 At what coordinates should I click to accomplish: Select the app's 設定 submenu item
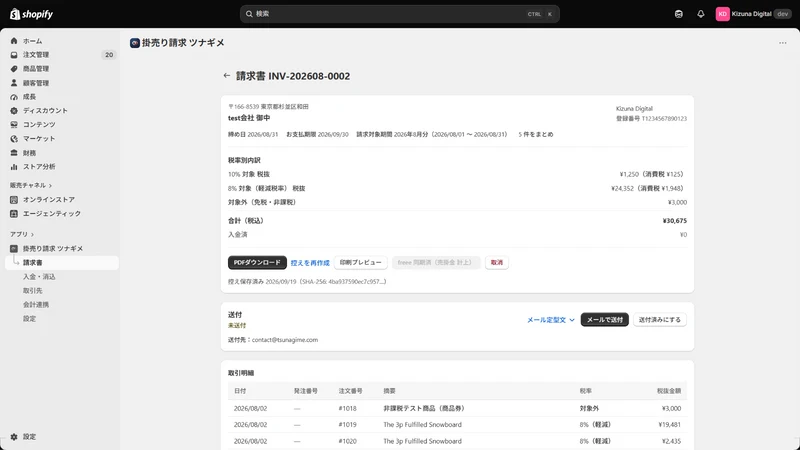29,318
